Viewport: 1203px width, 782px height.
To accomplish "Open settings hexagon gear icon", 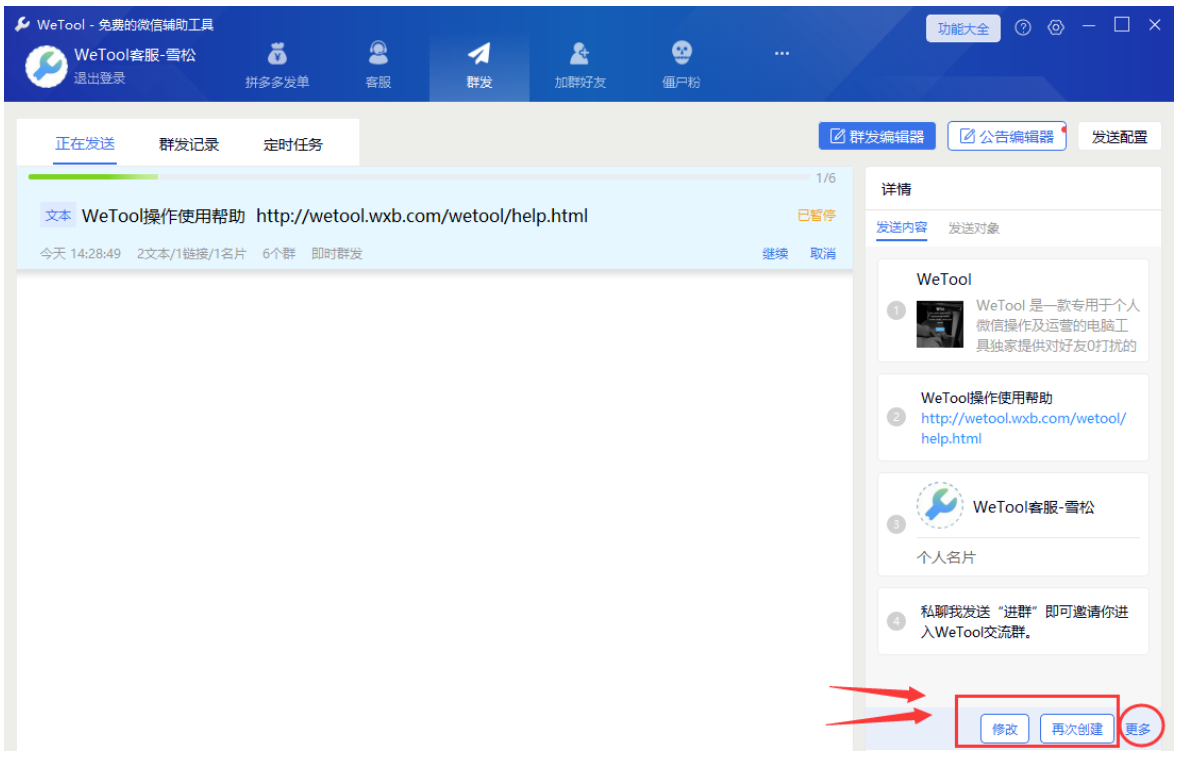I will 1056,28.
